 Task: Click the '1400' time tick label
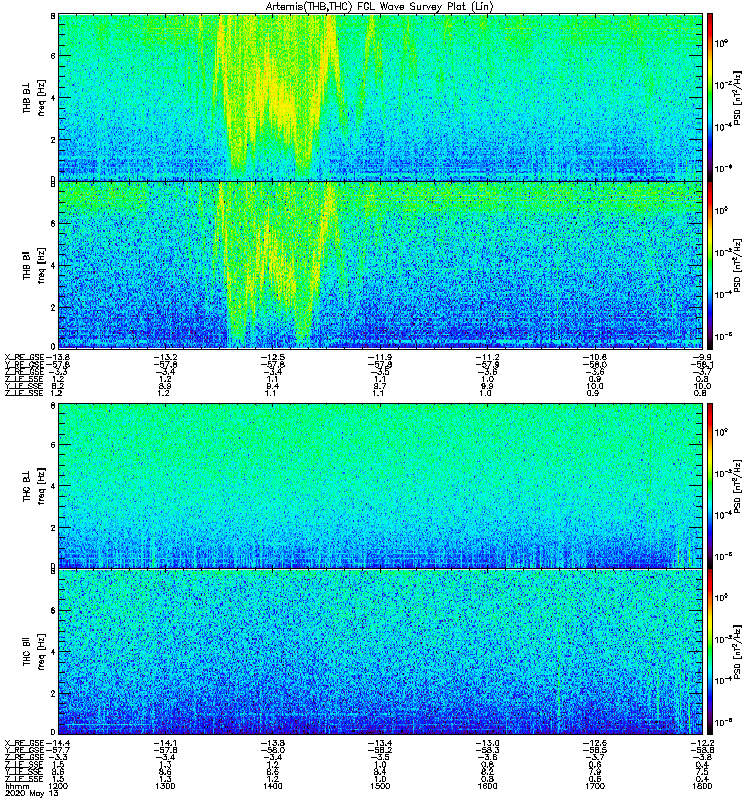coord(272,786)
